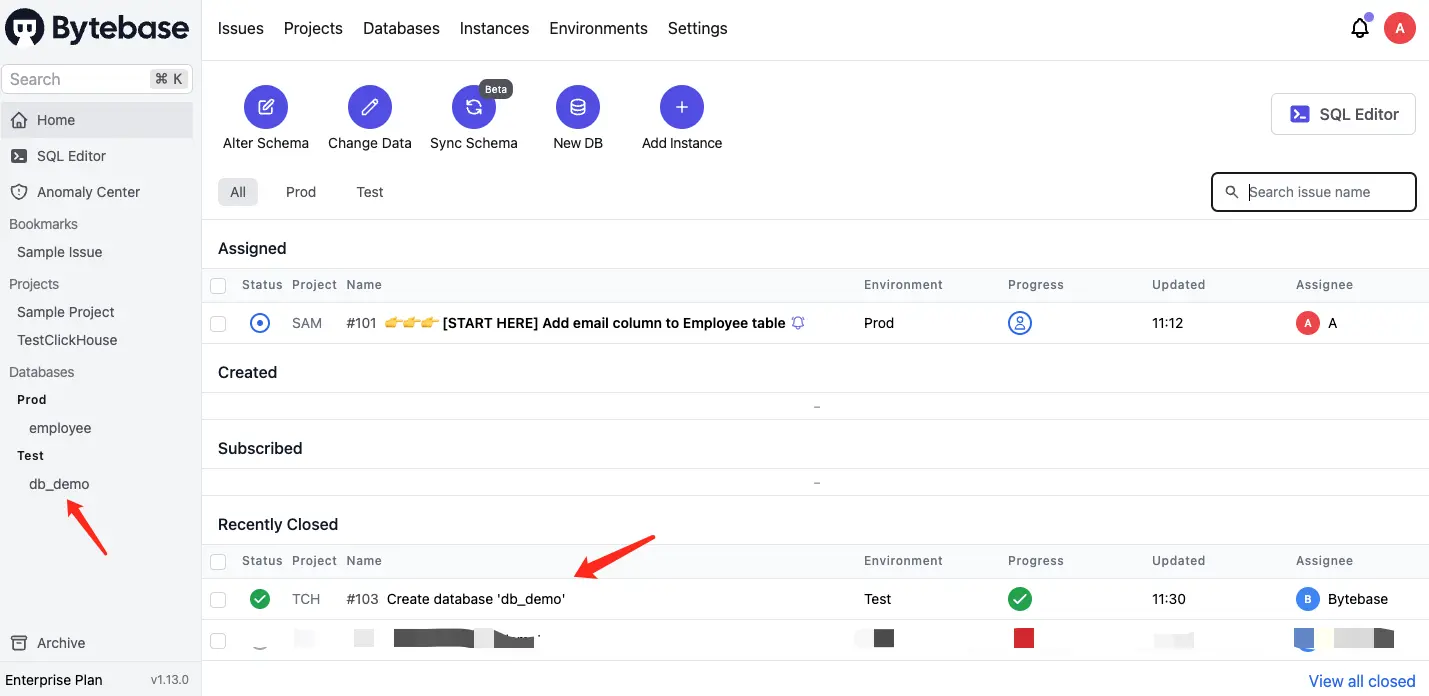Image resolution: width=1429 pixels, height=696 pixels.
Task: Open the notification bell
Action: (x=1360, y=28)
